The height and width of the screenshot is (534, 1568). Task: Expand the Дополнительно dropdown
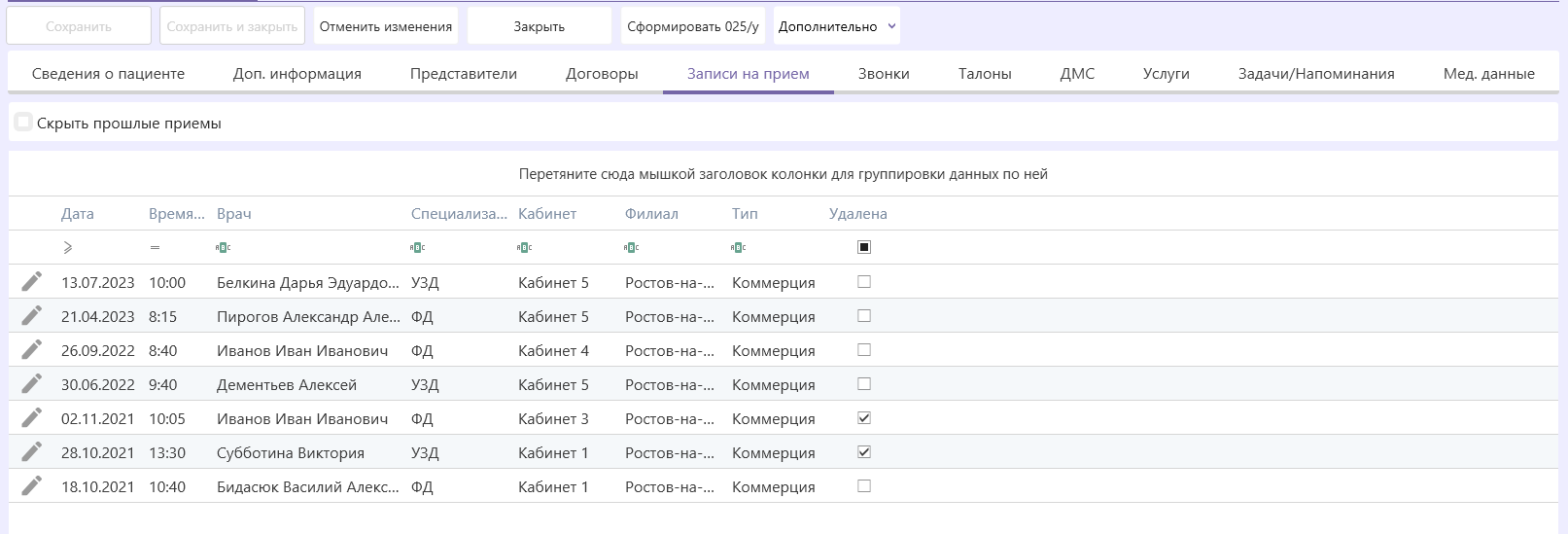[837, 26]
